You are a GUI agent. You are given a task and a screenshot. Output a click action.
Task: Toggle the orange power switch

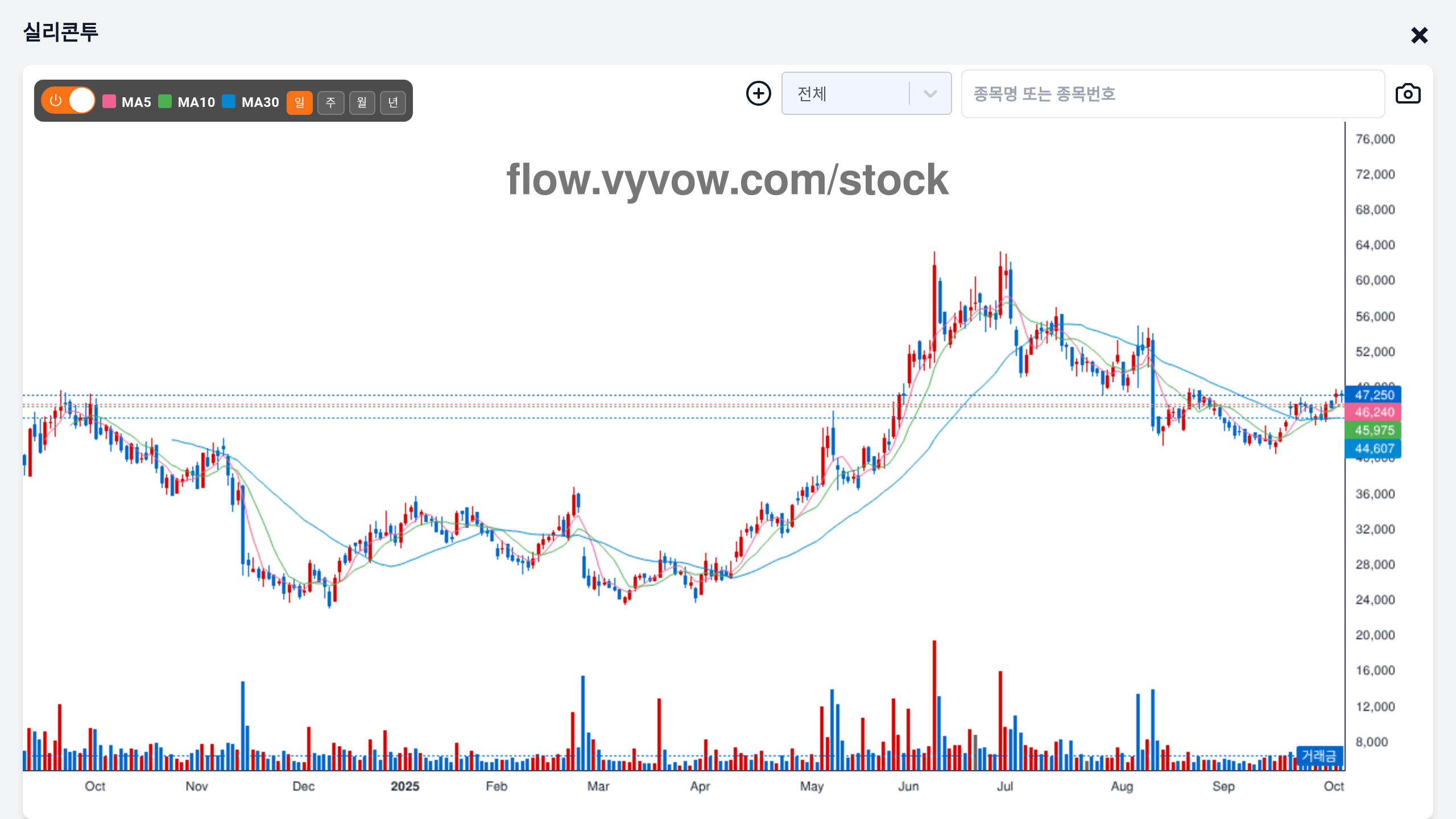pyautogui.click(x=68, y=101)
